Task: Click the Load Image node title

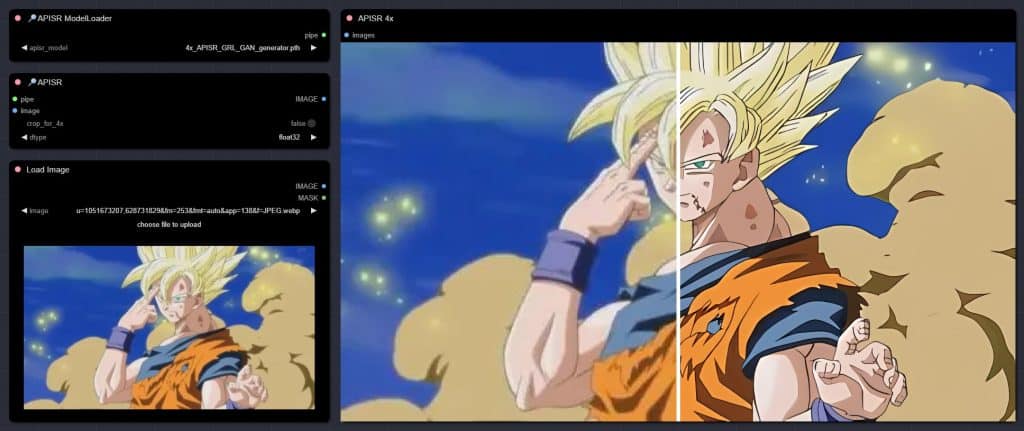Action: coord(48,169)
